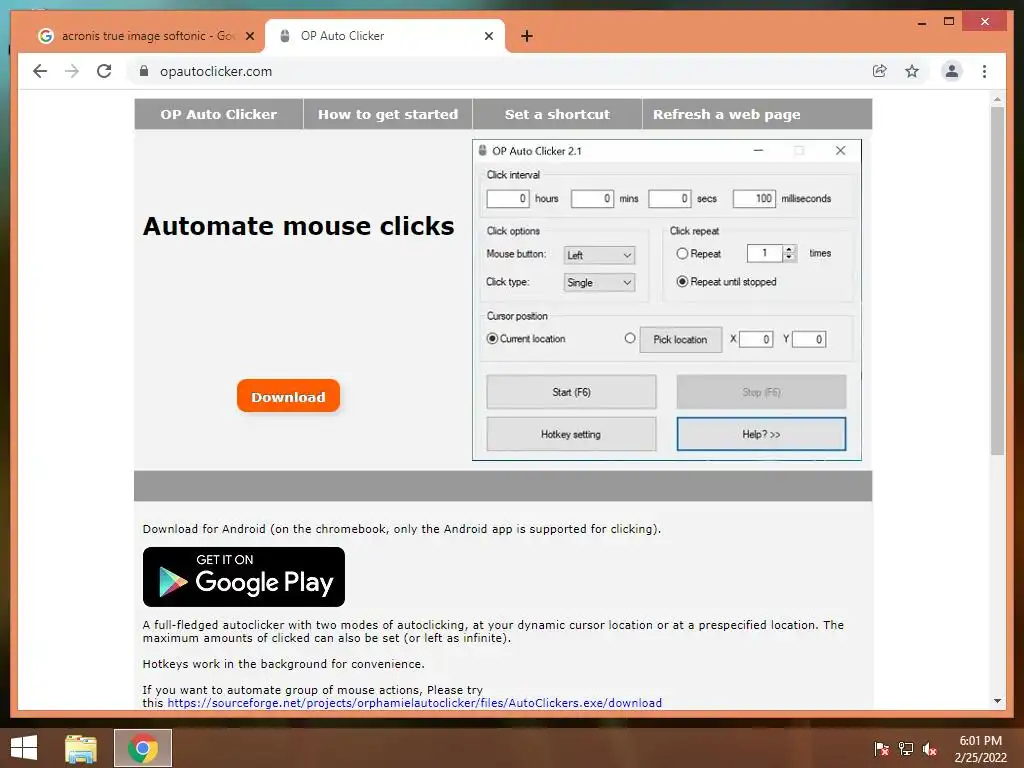Click the repeat times number field
This screenshot has height=768, width=1024.
765,253
